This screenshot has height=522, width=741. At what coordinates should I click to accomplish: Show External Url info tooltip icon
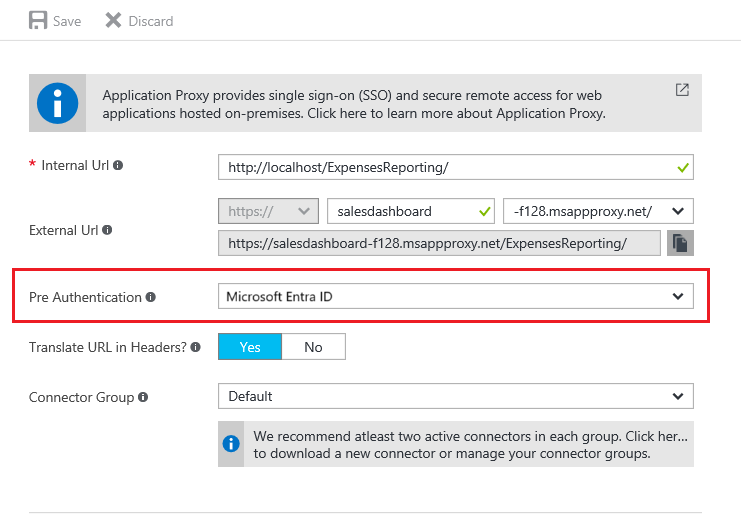point(107,229)
